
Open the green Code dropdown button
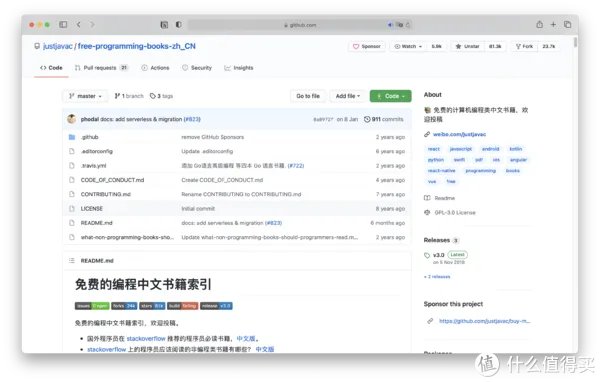click(391, 96)
